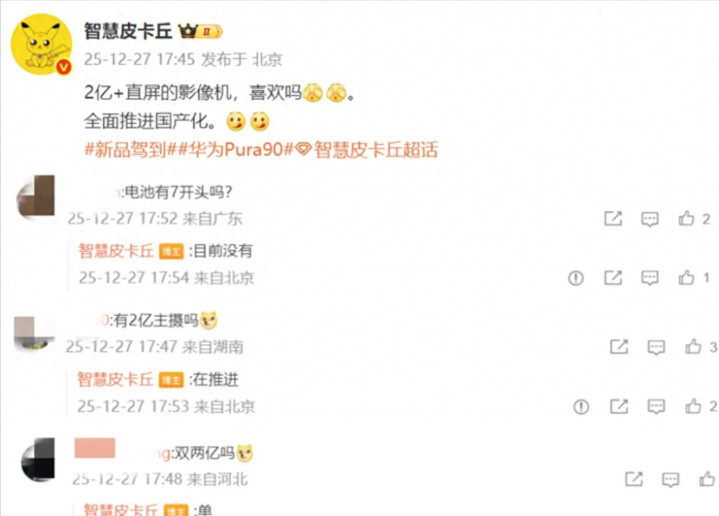Like the reply 目前没有
This screenshot has height=516, width=719.
click(x=686, y=277)
